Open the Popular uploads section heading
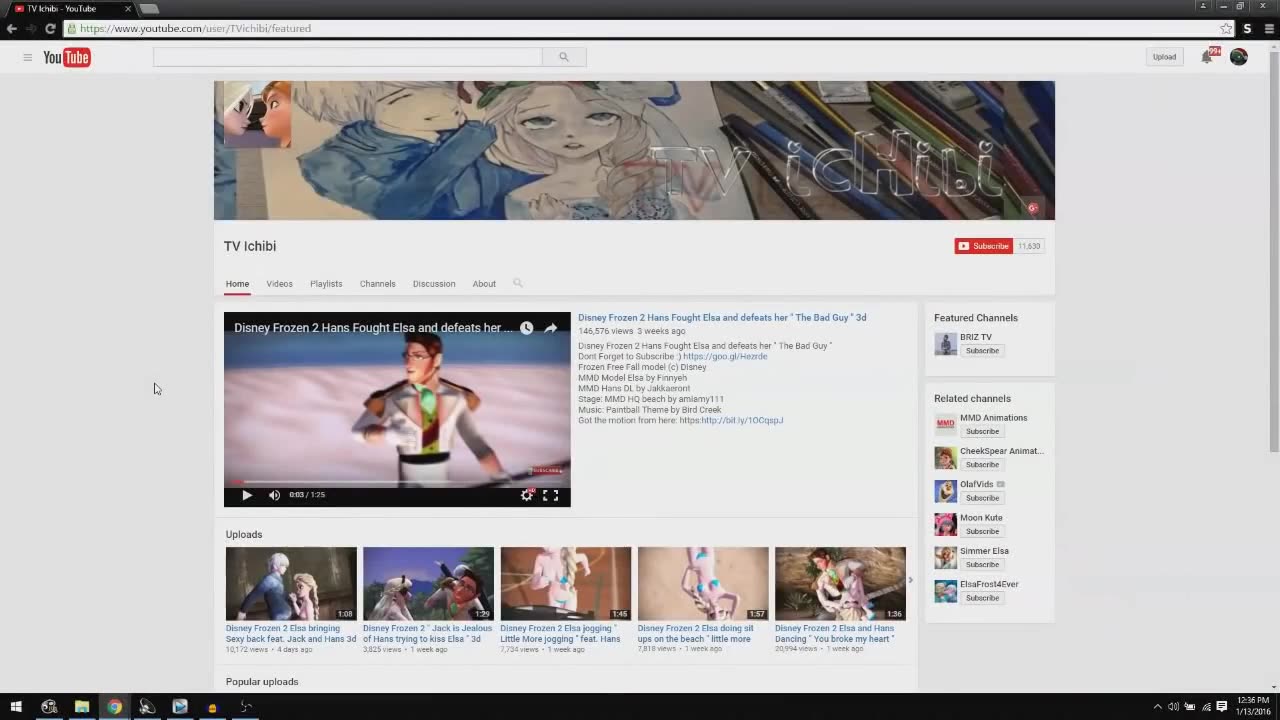 (x=262, y=682)
